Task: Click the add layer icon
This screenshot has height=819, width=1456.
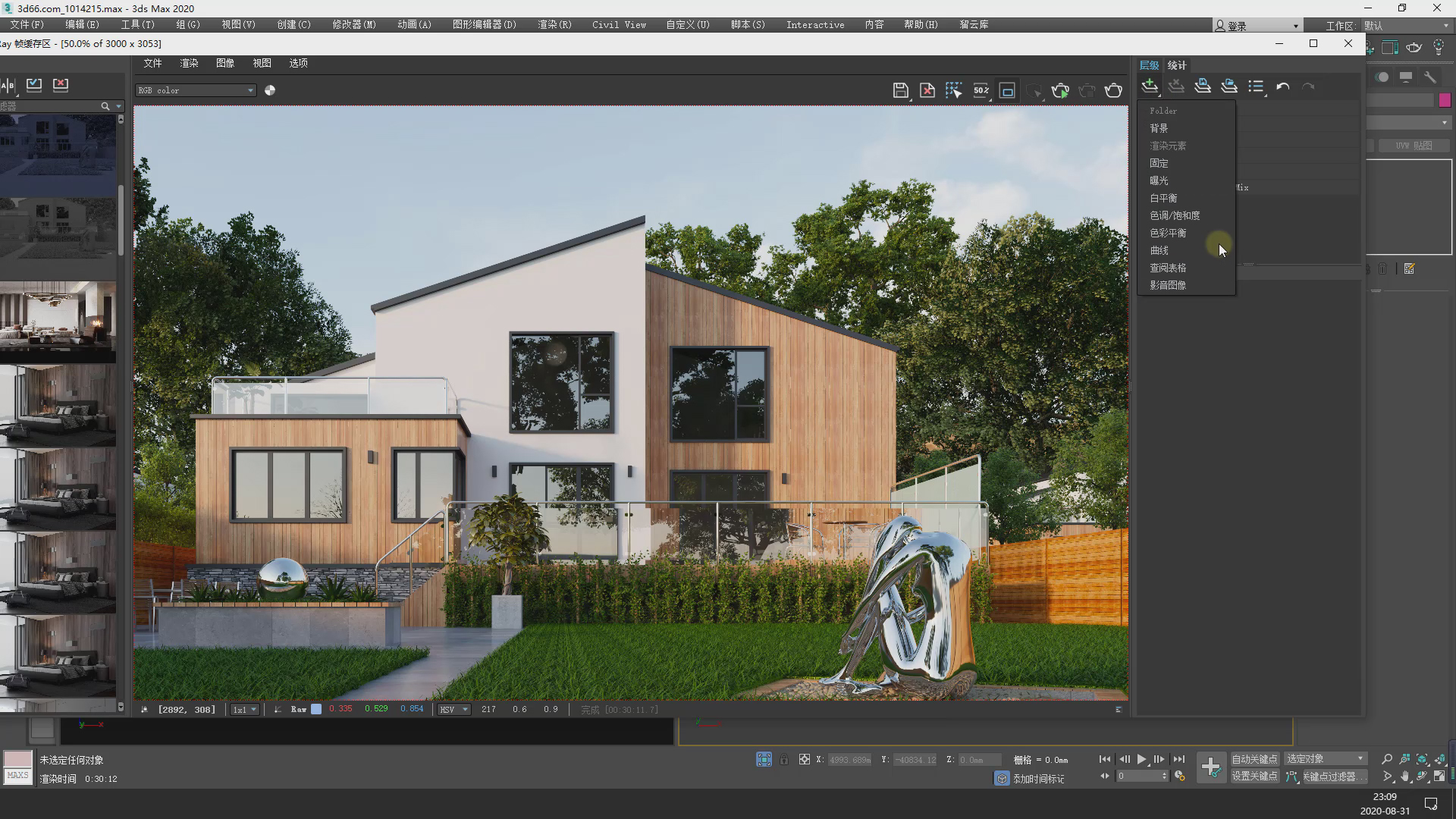Action: [x=1150, y=86]
